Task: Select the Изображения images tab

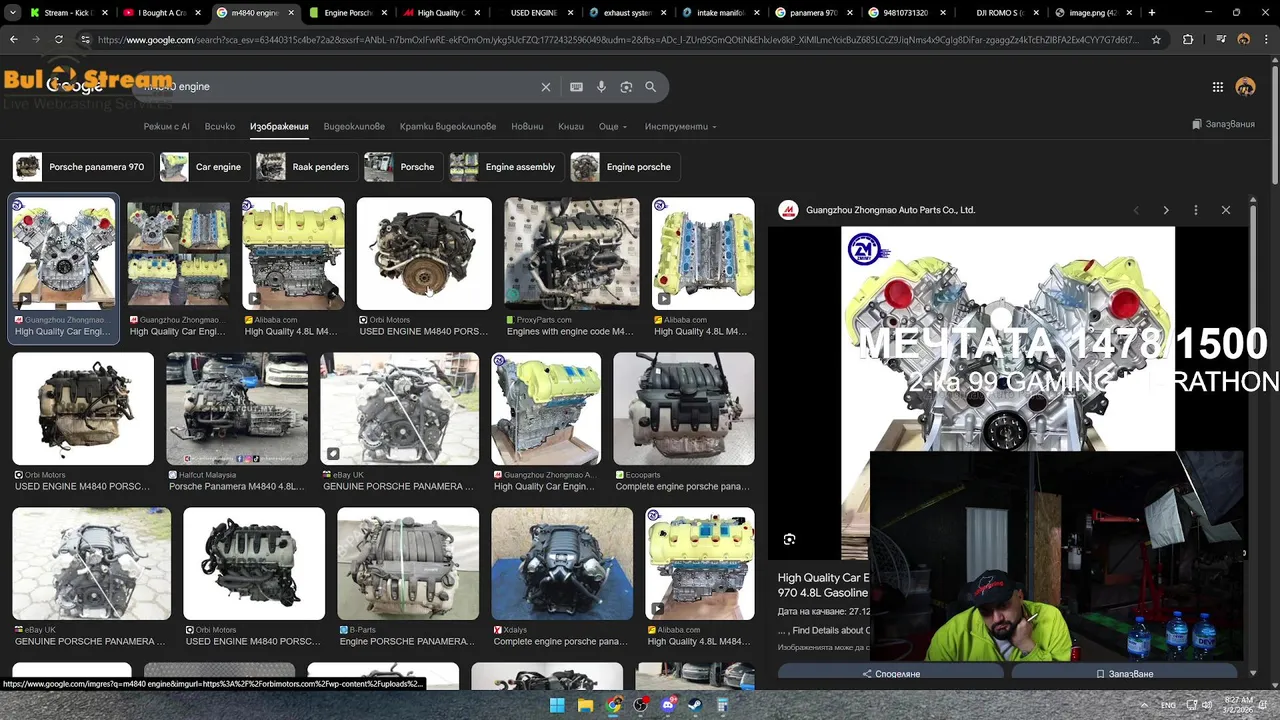Action: point(279,127)
